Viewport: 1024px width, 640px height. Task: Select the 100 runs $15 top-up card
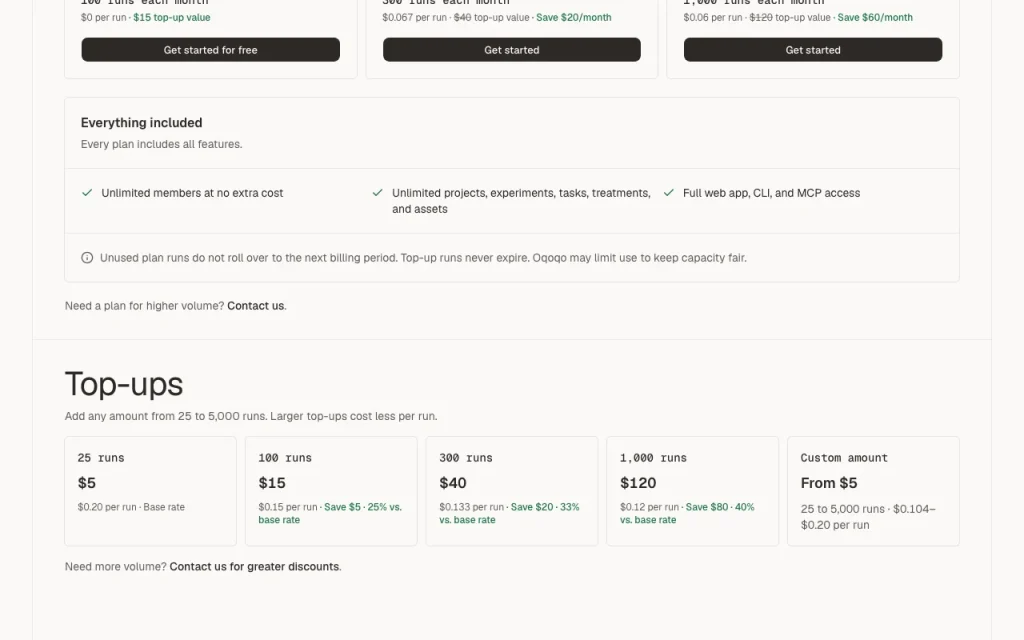331,491
